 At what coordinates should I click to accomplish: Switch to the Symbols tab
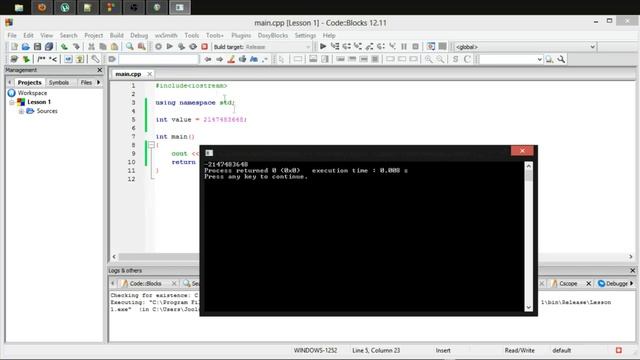[x=59, y=82]
